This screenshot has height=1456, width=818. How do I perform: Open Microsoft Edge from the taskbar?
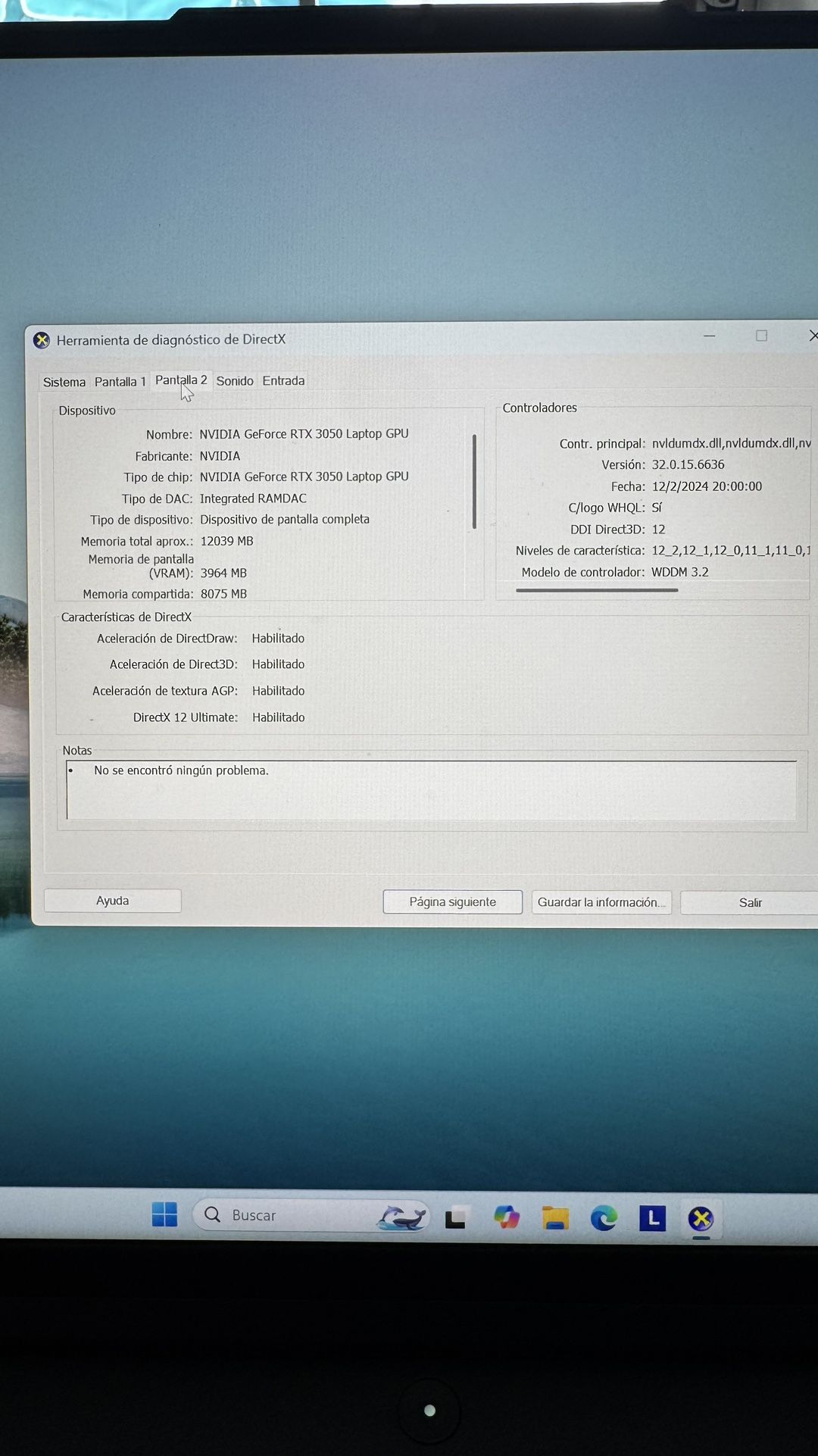coord(604,1218)
